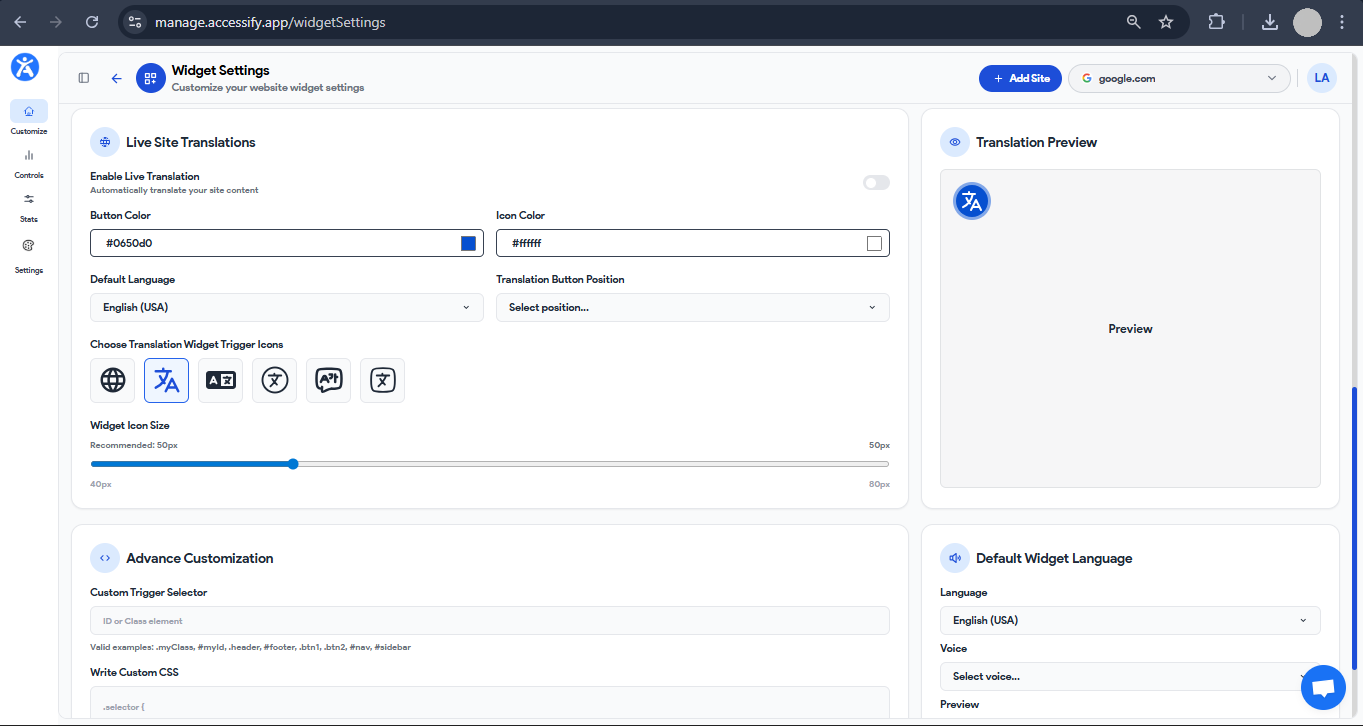Click the Accessify logo in sidebar
Image resolution: width=1363 pixels, height=726 pixels.
pyautogui.click(x=25, y=67)
